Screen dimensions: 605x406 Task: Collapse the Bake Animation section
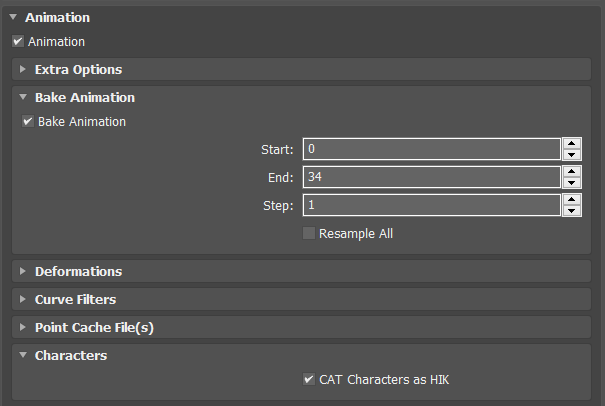[23, 98]
